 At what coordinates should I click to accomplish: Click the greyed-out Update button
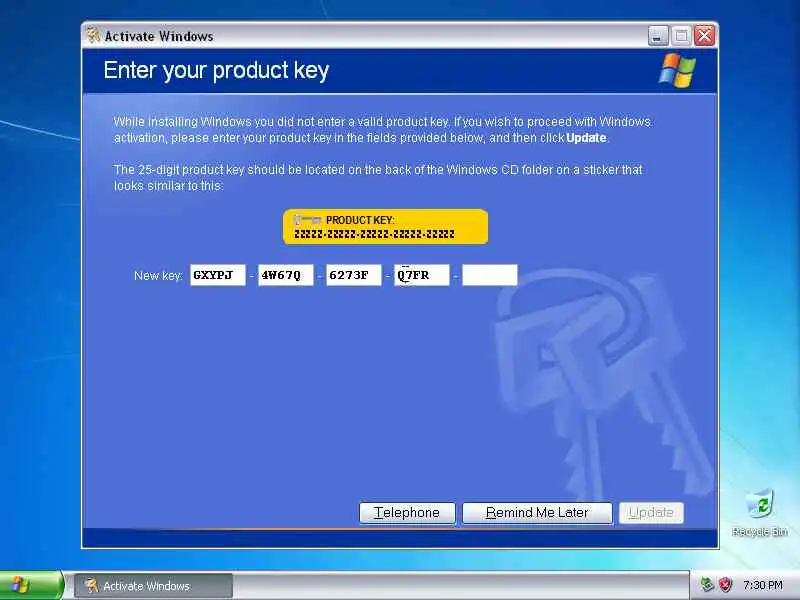651,513
